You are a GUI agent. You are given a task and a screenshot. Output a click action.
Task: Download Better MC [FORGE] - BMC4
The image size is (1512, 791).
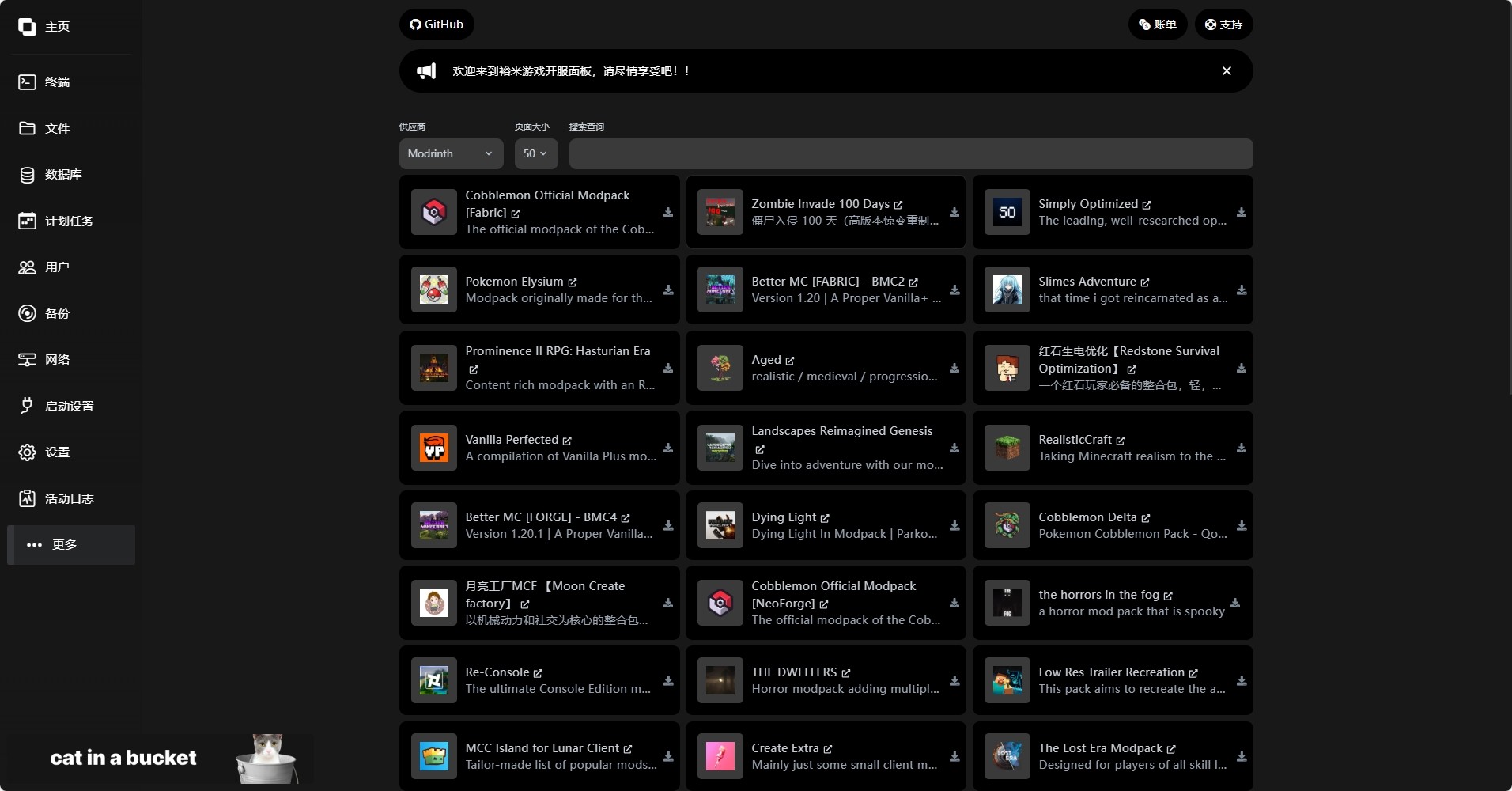point(668,525)
